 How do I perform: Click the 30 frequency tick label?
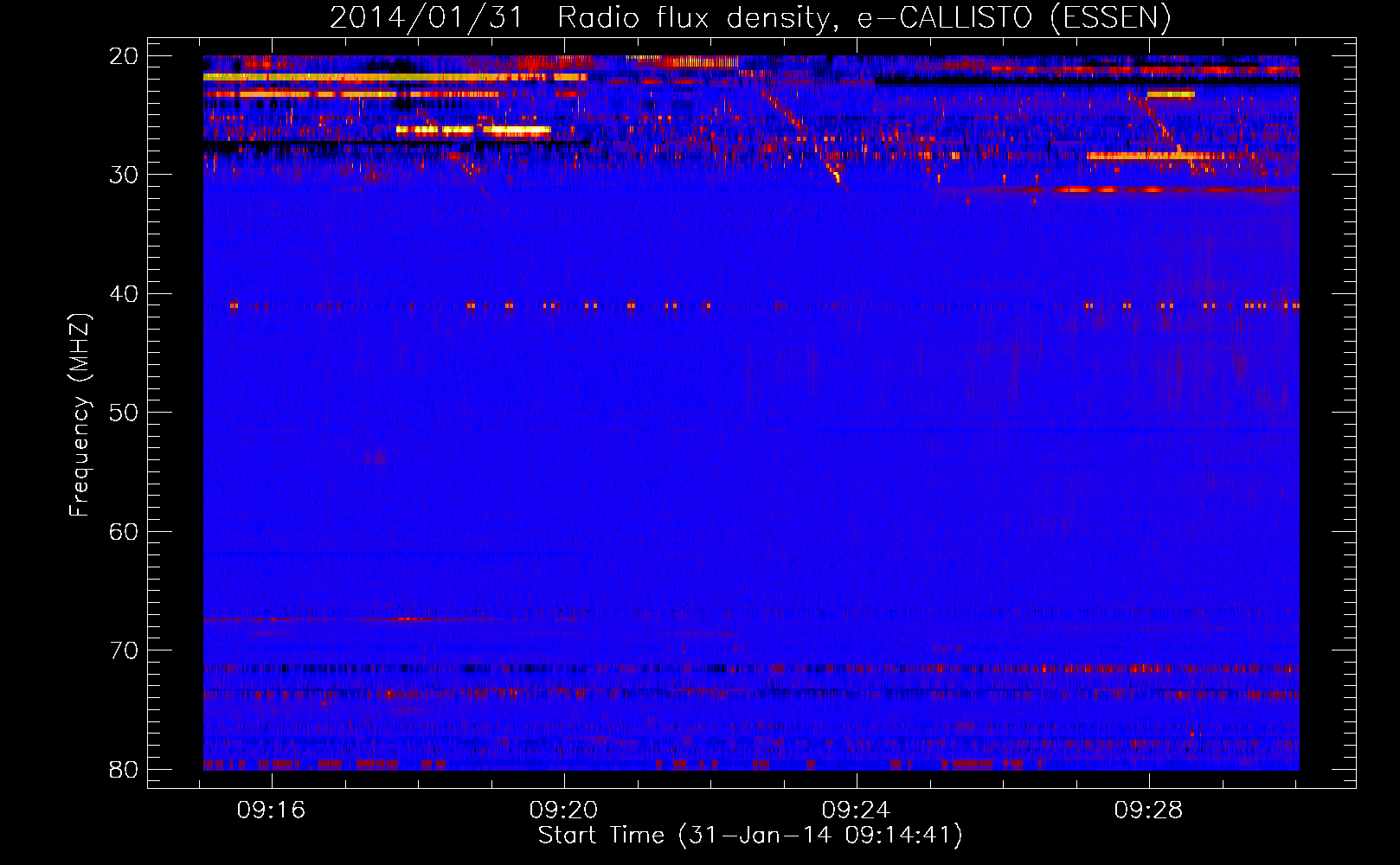click(x=125, y=175)
